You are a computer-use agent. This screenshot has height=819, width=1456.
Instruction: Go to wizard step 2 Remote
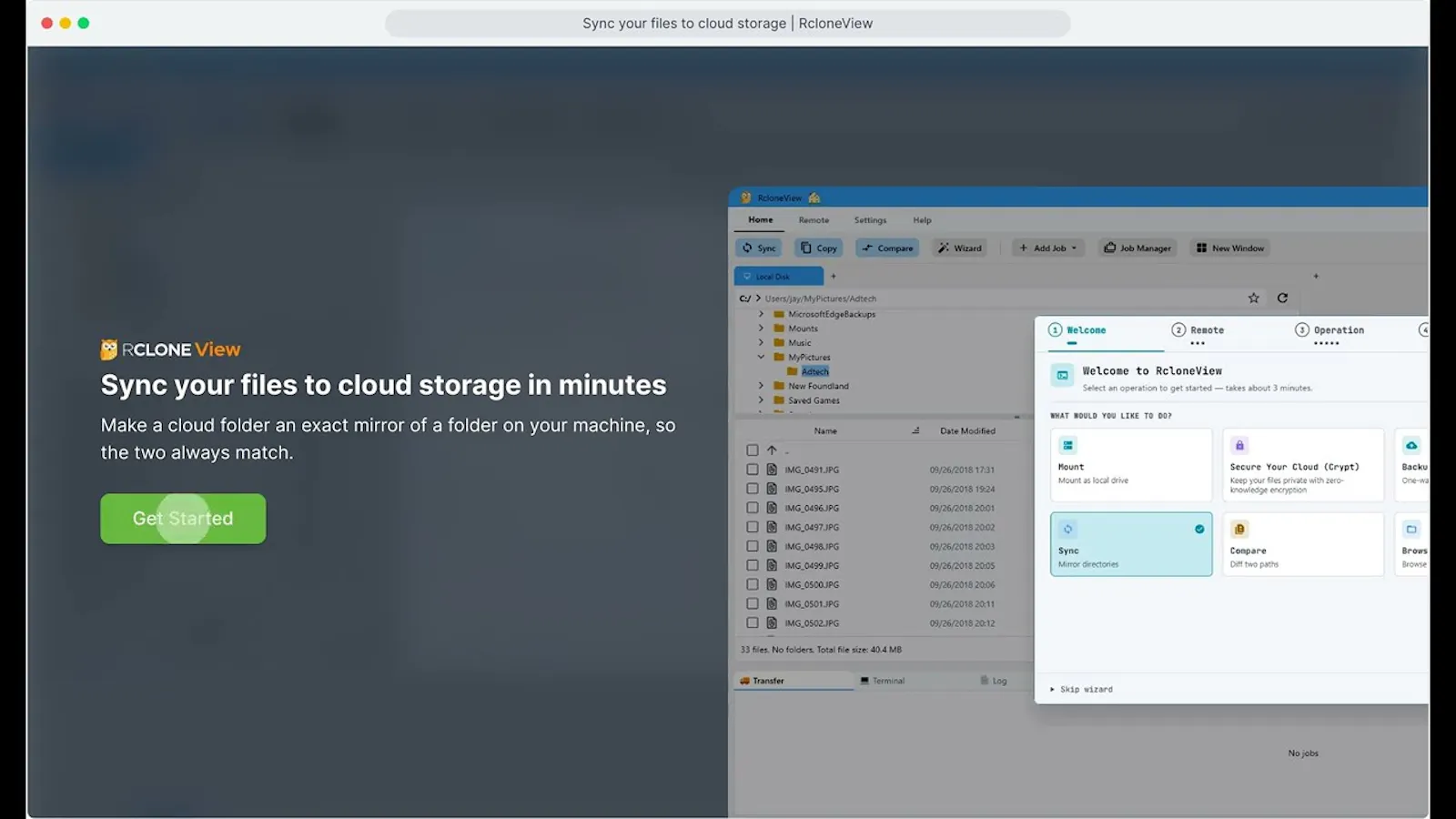[x=1198, y=330]
